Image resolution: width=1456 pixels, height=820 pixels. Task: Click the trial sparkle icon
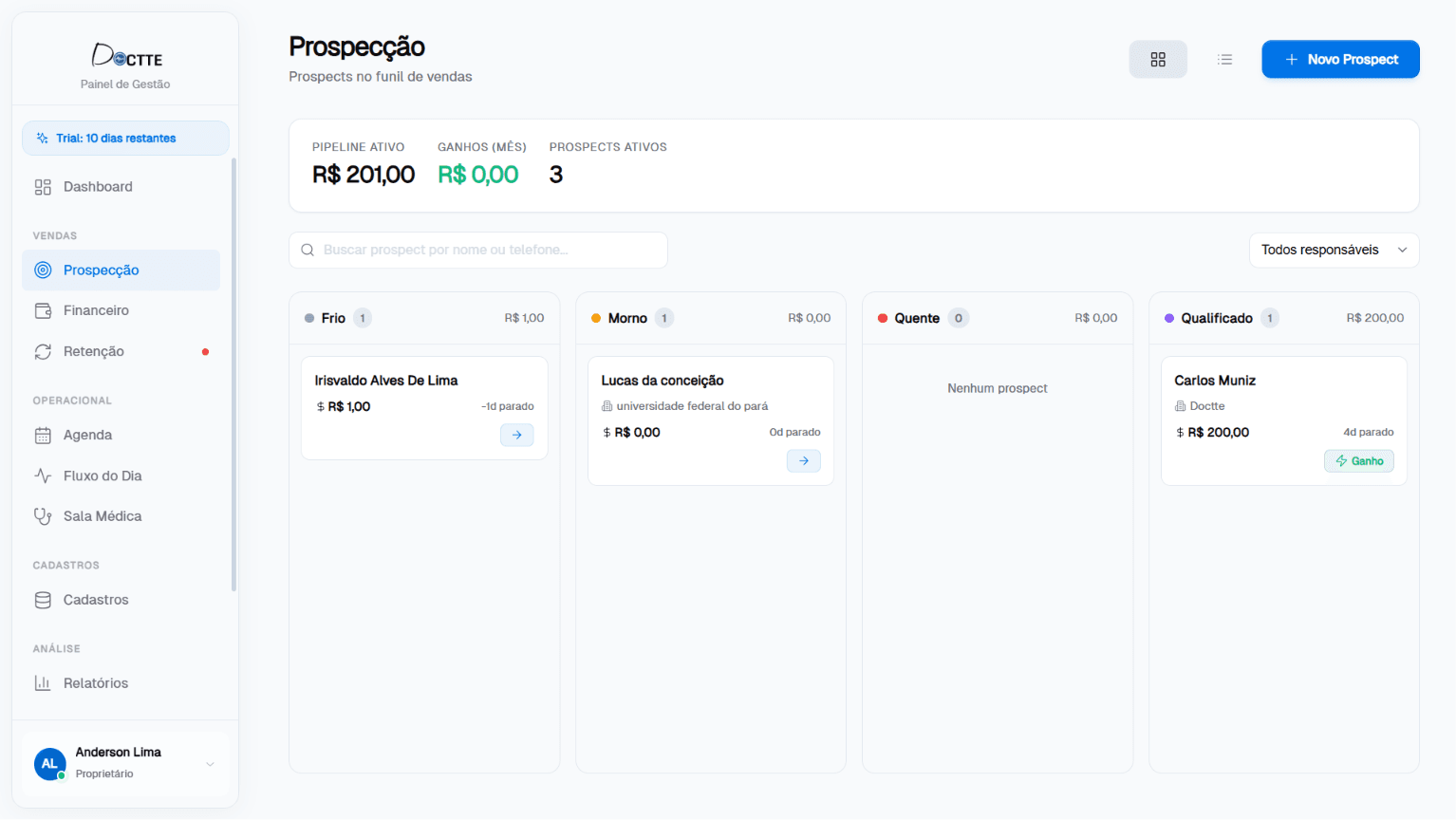click(42, 139)
